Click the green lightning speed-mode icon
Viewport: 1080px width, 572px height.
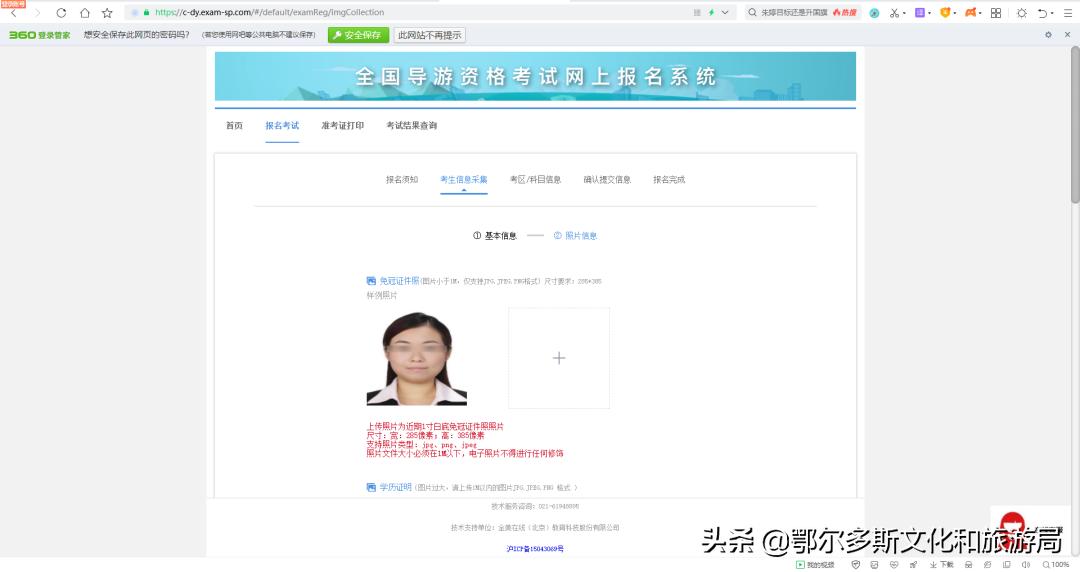click(711, 12)
